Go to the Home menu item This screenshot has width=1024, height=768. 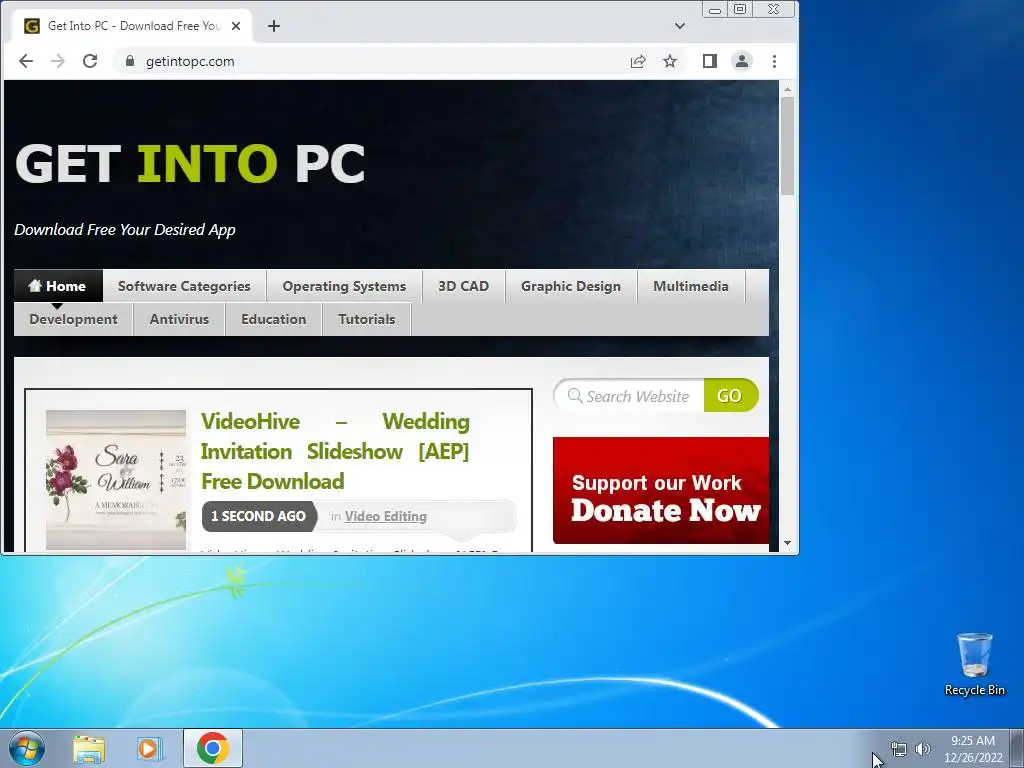(x=58, y=286)
